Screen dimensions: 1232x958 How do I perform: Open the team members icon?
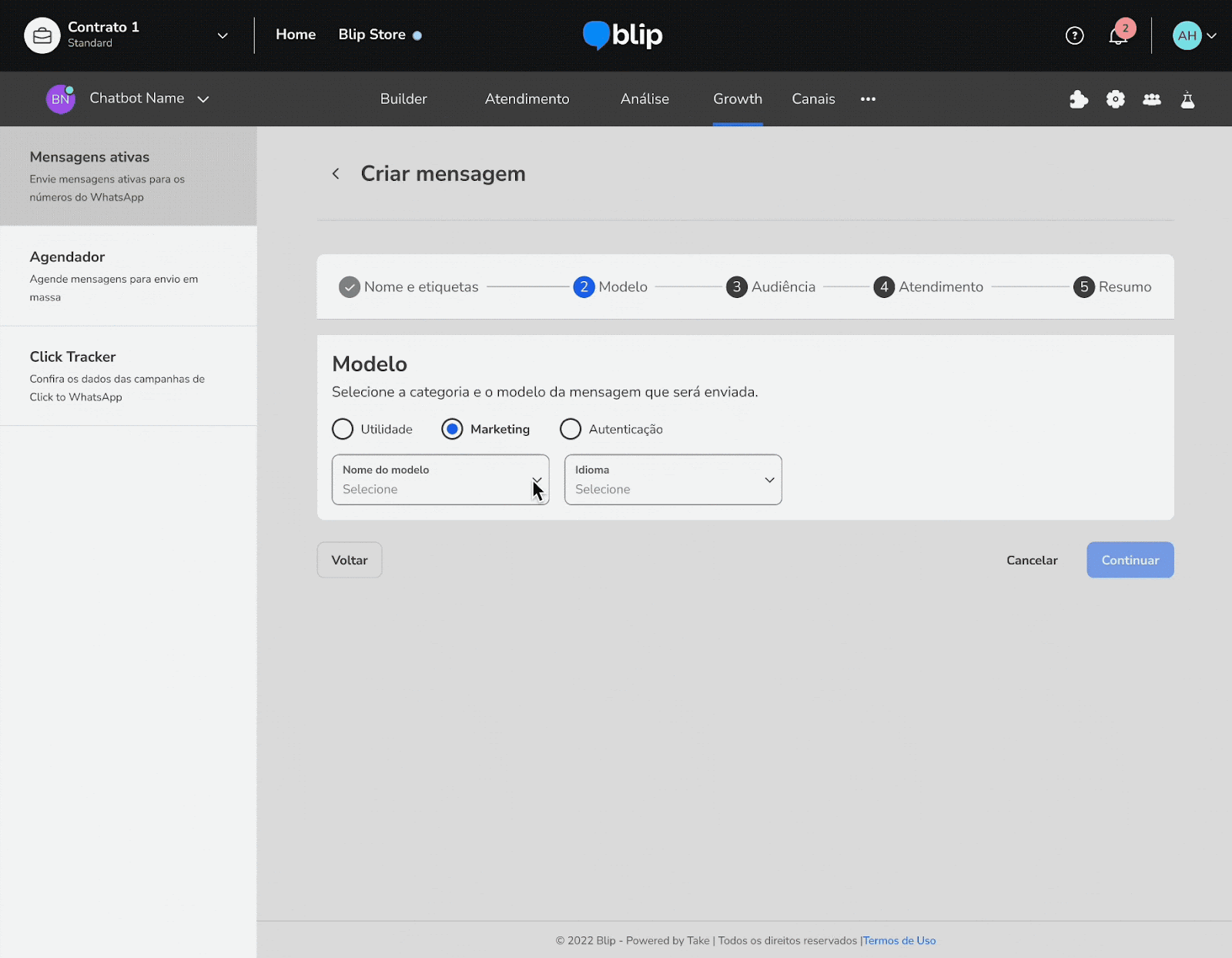pos(1152,99)
